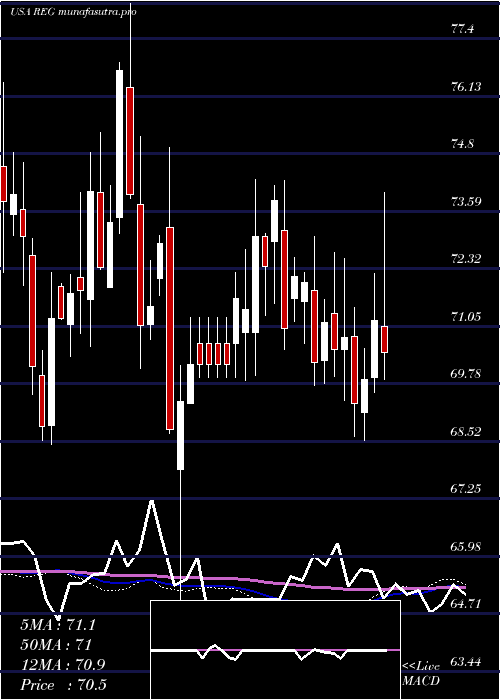Click inside the MACD inset panel
The height and width of the screenshot is (700, 500).
275,650
